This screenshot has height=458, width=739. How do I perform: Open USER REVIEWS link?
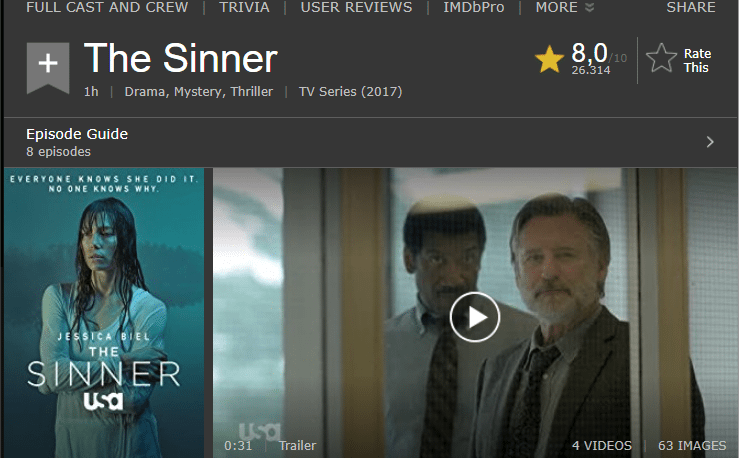[356, 7]
